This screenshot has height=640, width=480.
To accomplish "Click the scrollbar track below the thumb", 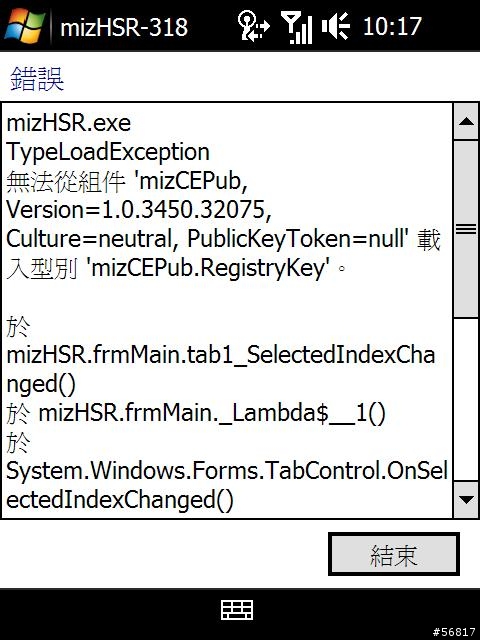I will [466, 399].
